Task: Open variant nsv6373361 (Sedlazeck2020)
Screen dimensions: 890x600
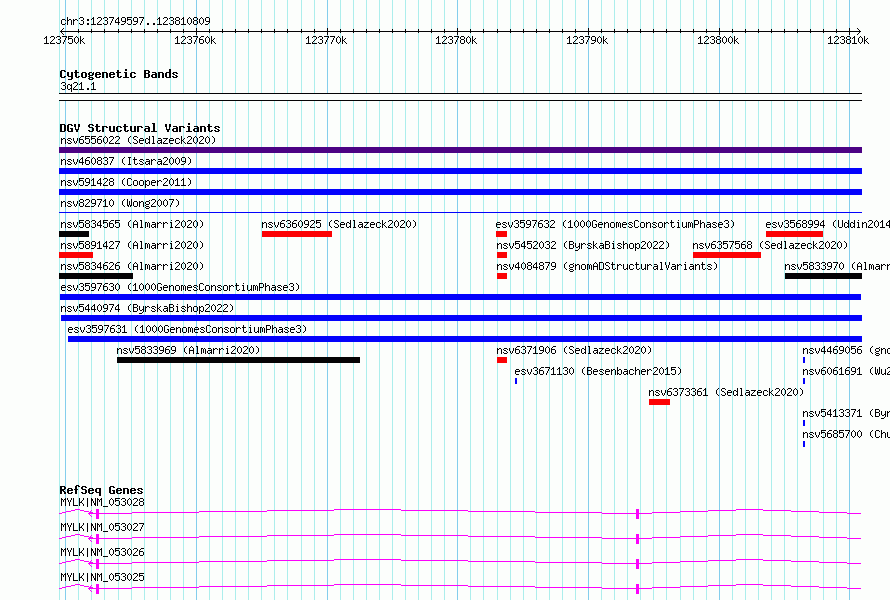Action: (726, 392)
